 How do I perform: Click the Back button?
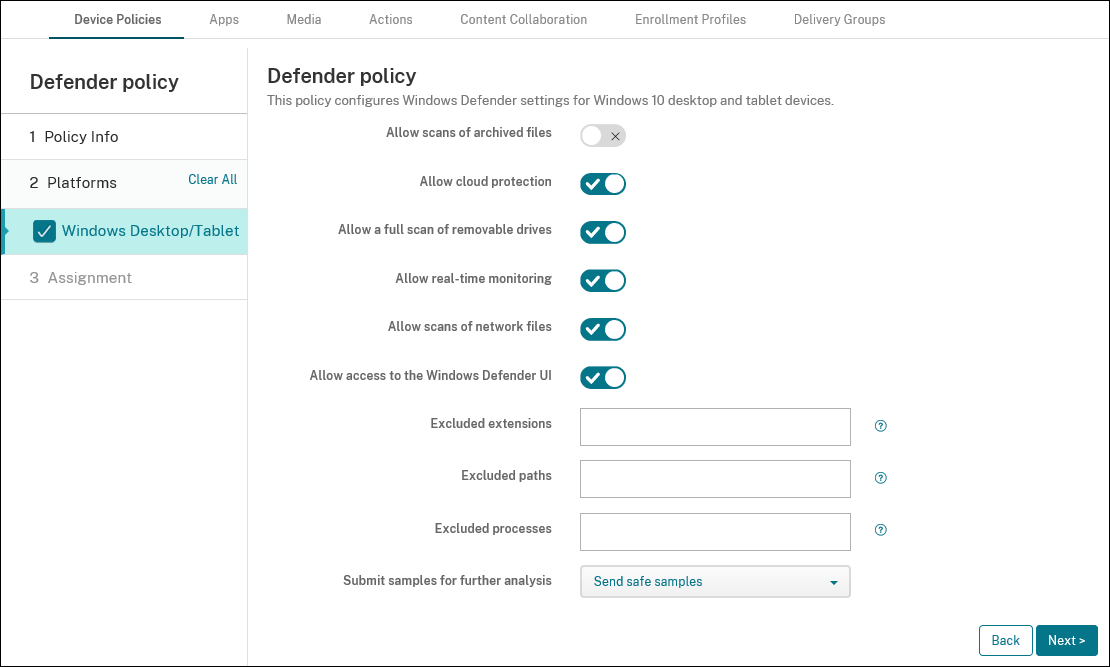point(1005,641)
